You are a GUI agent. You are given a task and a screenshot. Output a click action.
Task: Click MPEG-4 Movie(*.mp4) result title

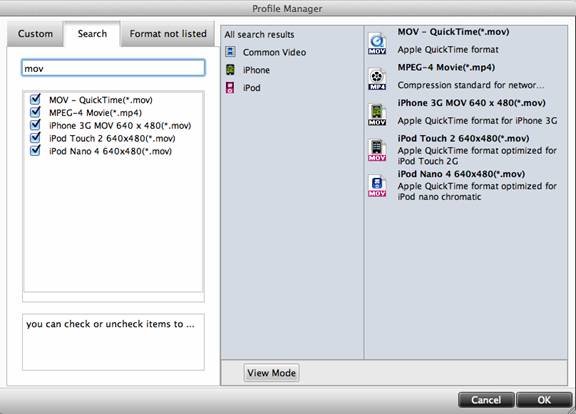point(446,68)
